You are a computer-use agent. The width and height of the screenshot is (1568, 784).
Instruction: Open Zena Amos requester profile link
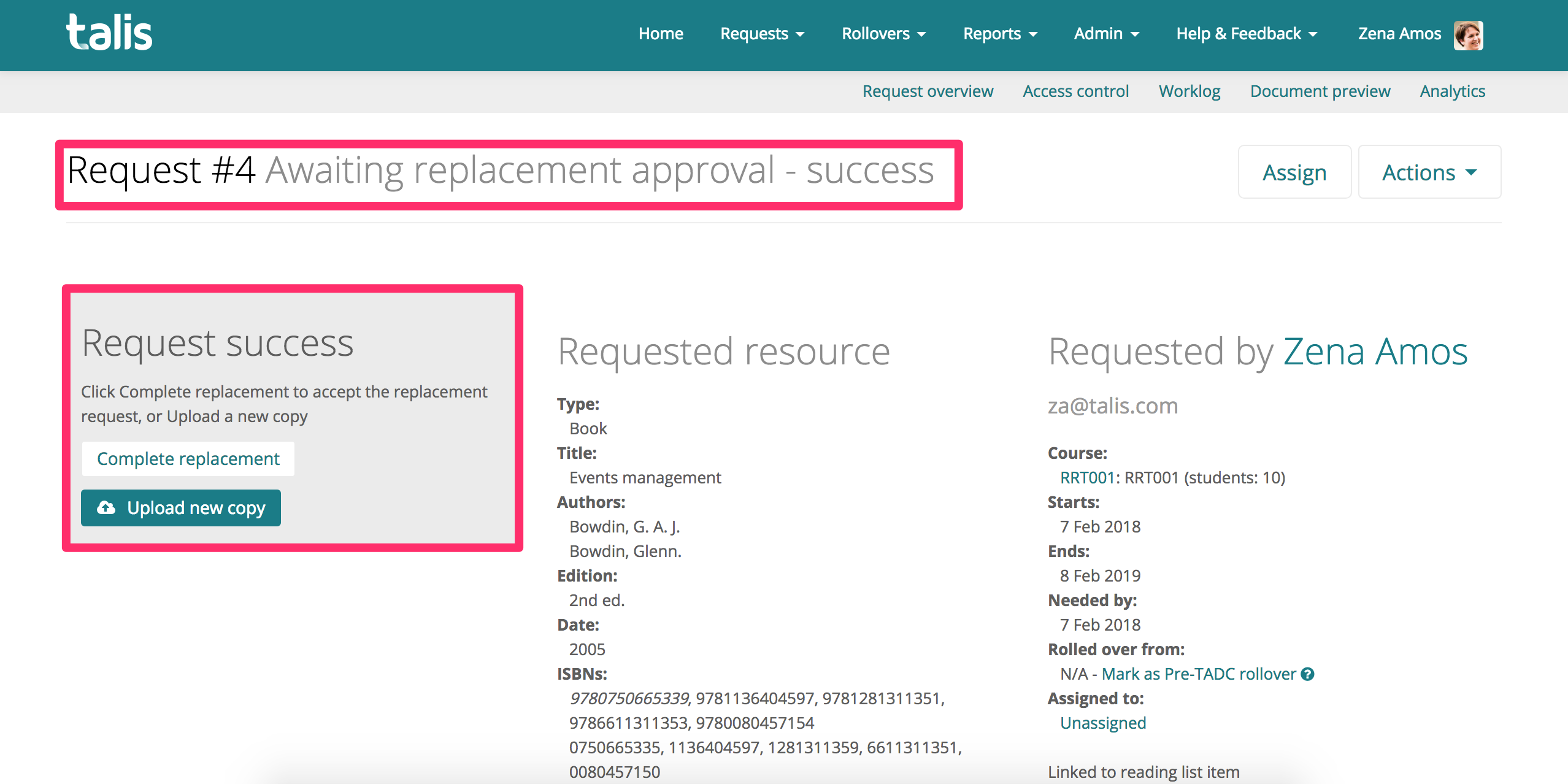1376,352
